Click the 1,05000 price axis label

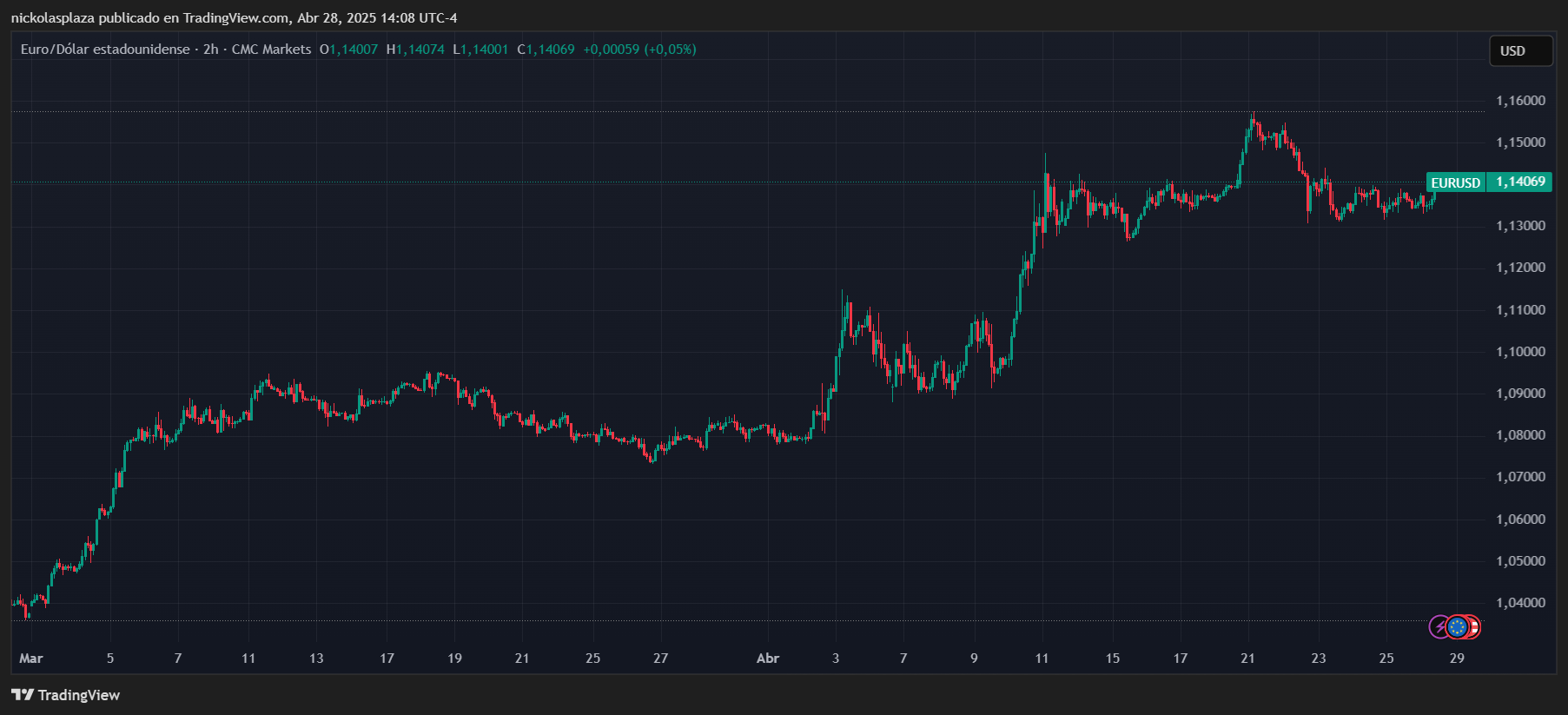coord(1520,561)
